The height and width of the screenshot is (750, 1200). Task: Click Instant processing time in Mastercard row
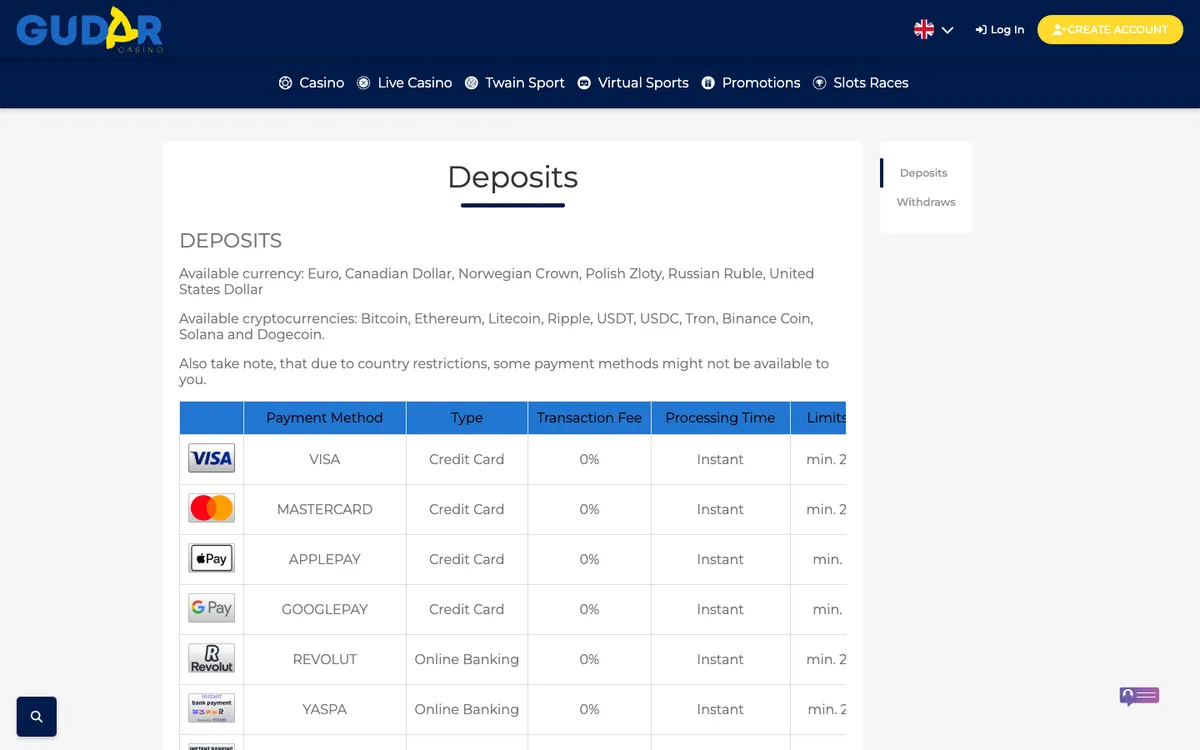(720, 509)
